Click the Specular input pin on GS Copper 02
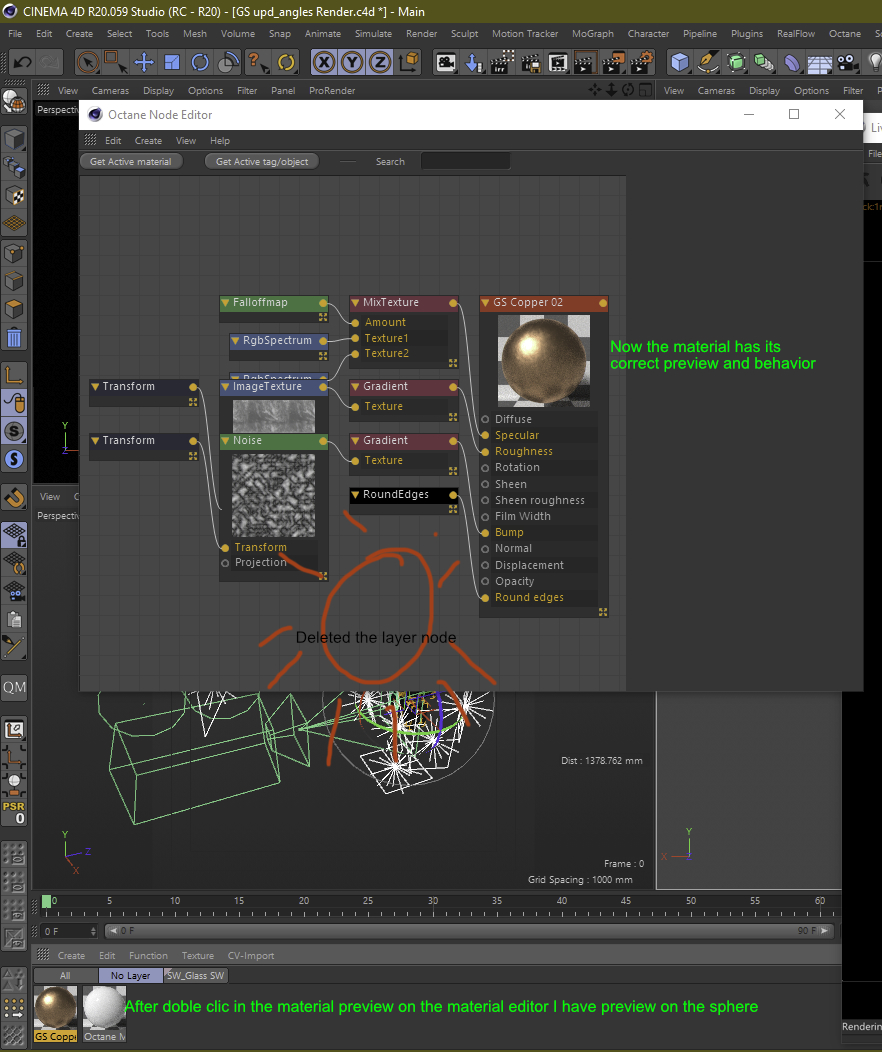Screen dimensions: 882x1052 tap(485, 435)
